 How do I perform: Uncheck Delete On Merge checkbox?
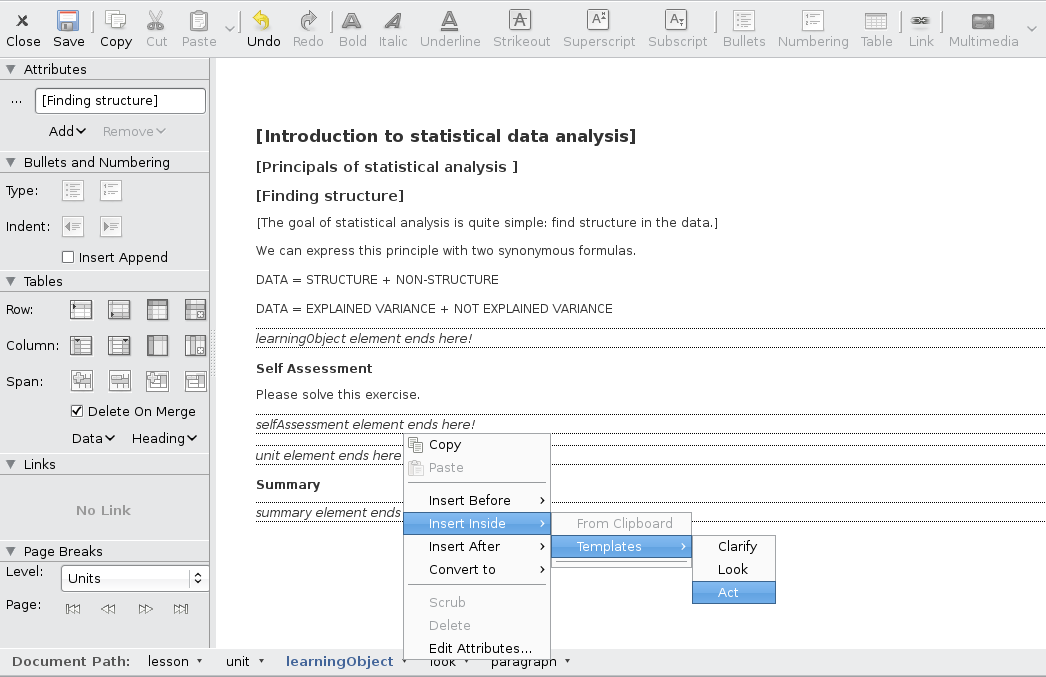click(77, 411)
